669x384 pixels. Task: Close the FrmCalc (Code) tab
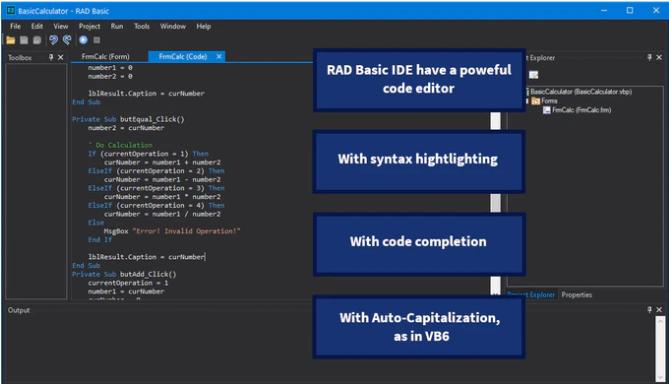[219, 56]
